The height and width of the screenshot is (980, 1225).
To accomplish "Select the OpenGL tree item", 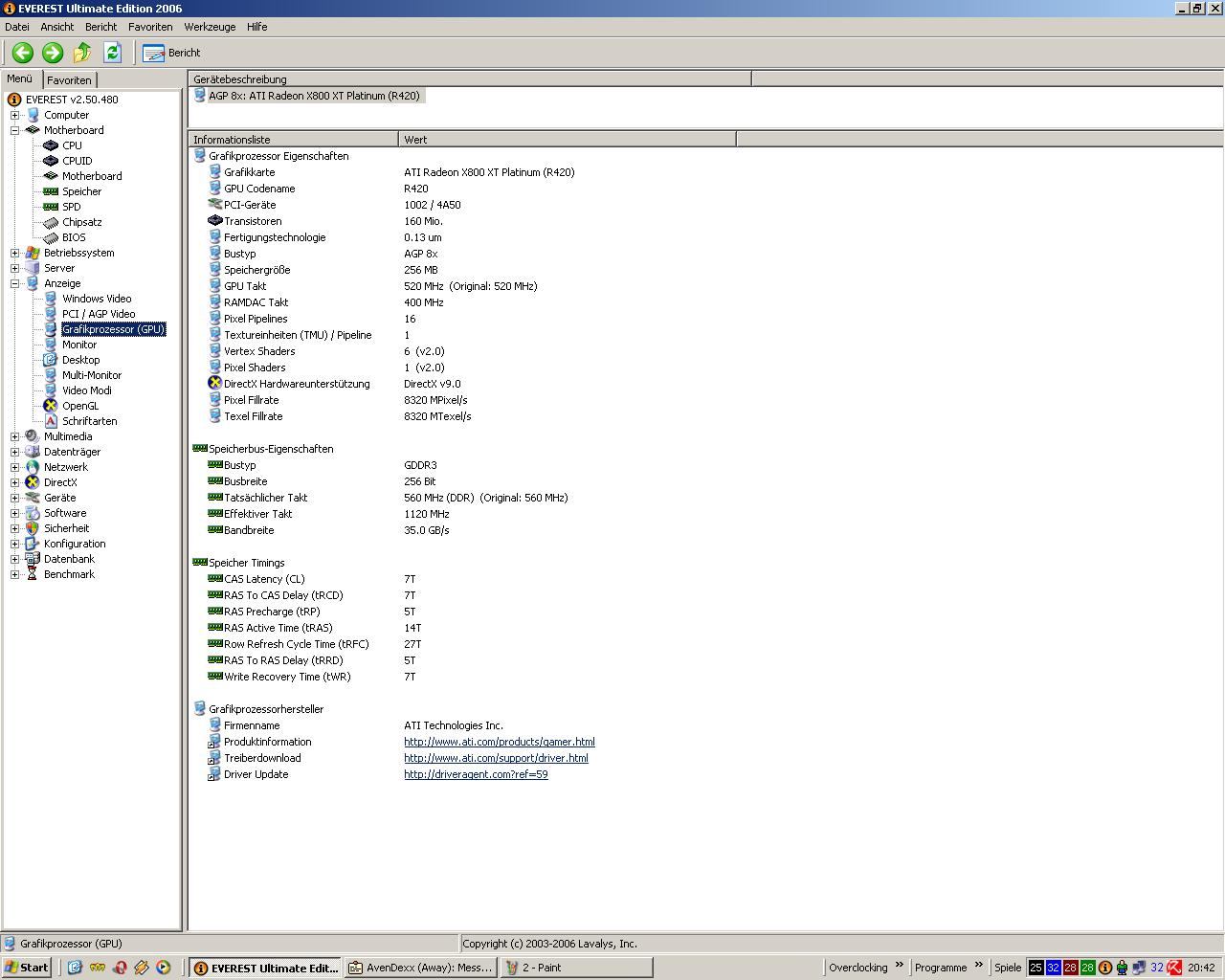I will tap(80, 406).
